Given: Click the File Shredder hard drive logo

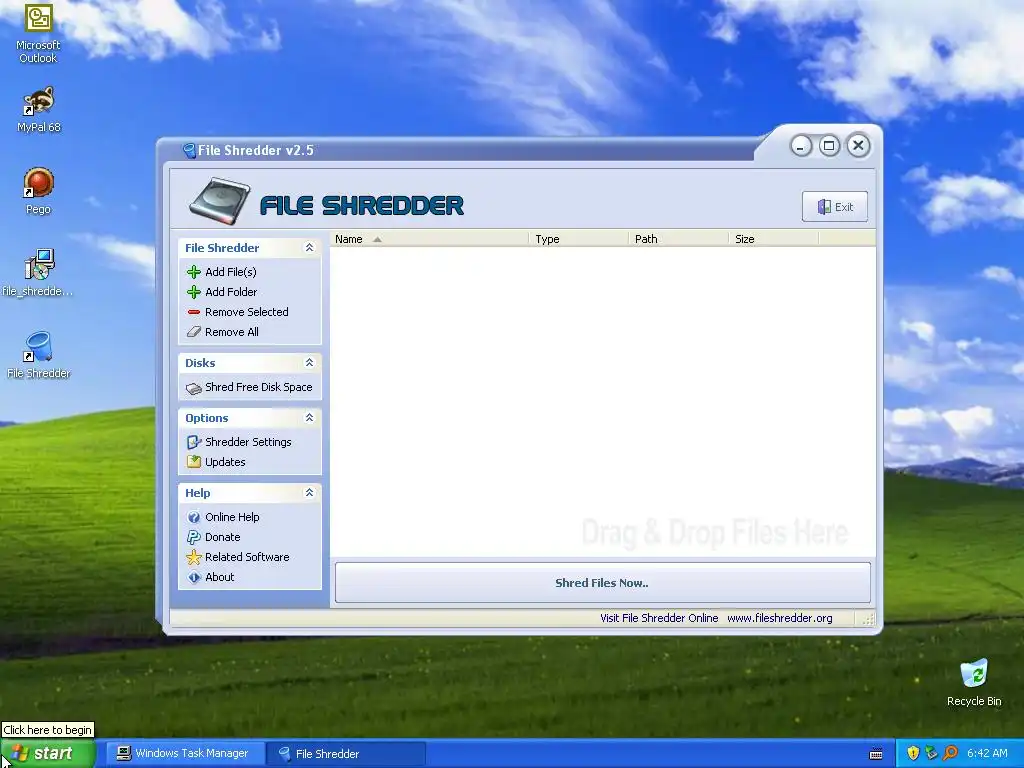Looking at the screenshot, I should point(219,202).
